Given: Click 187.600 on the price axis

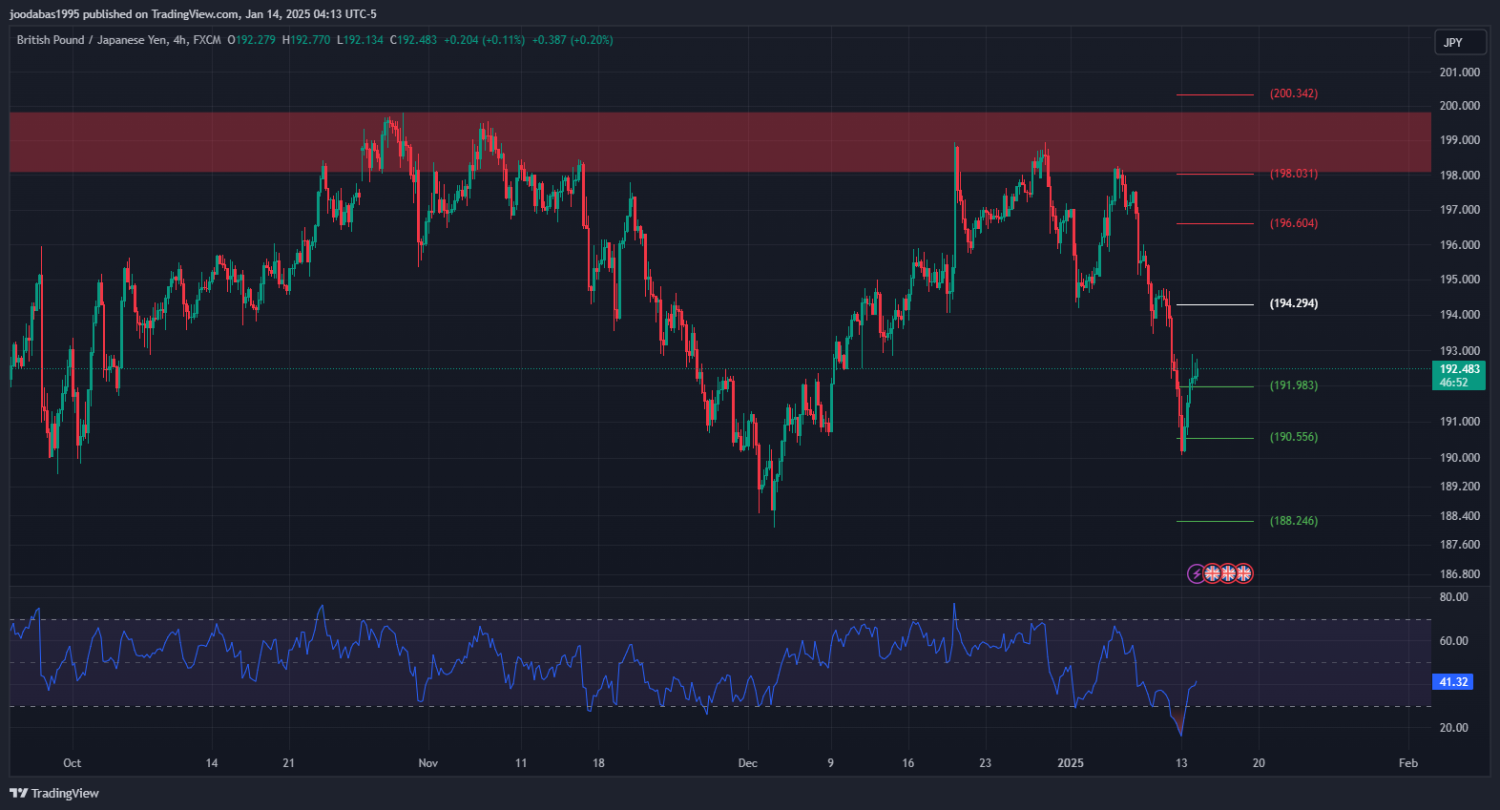Looking at the screenshot, I should (x=1461, y=545).
